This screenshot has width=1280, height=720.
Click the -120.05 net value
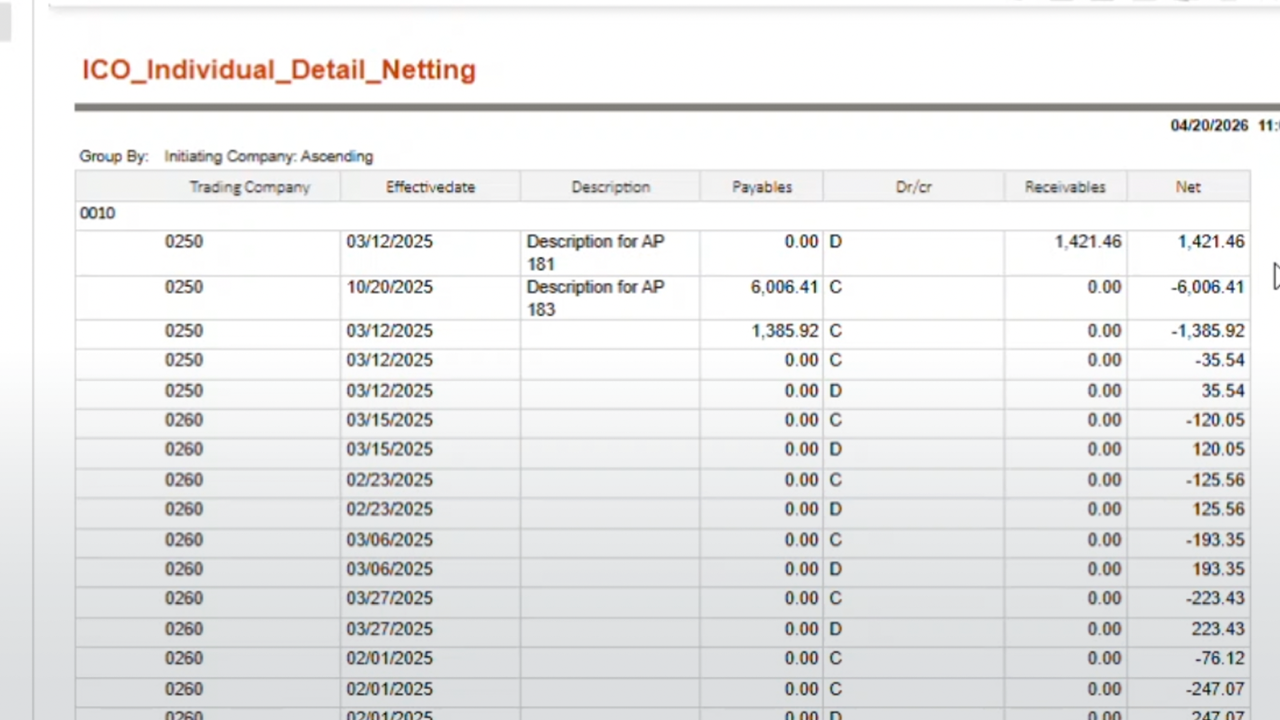(x=1215, y=420)
